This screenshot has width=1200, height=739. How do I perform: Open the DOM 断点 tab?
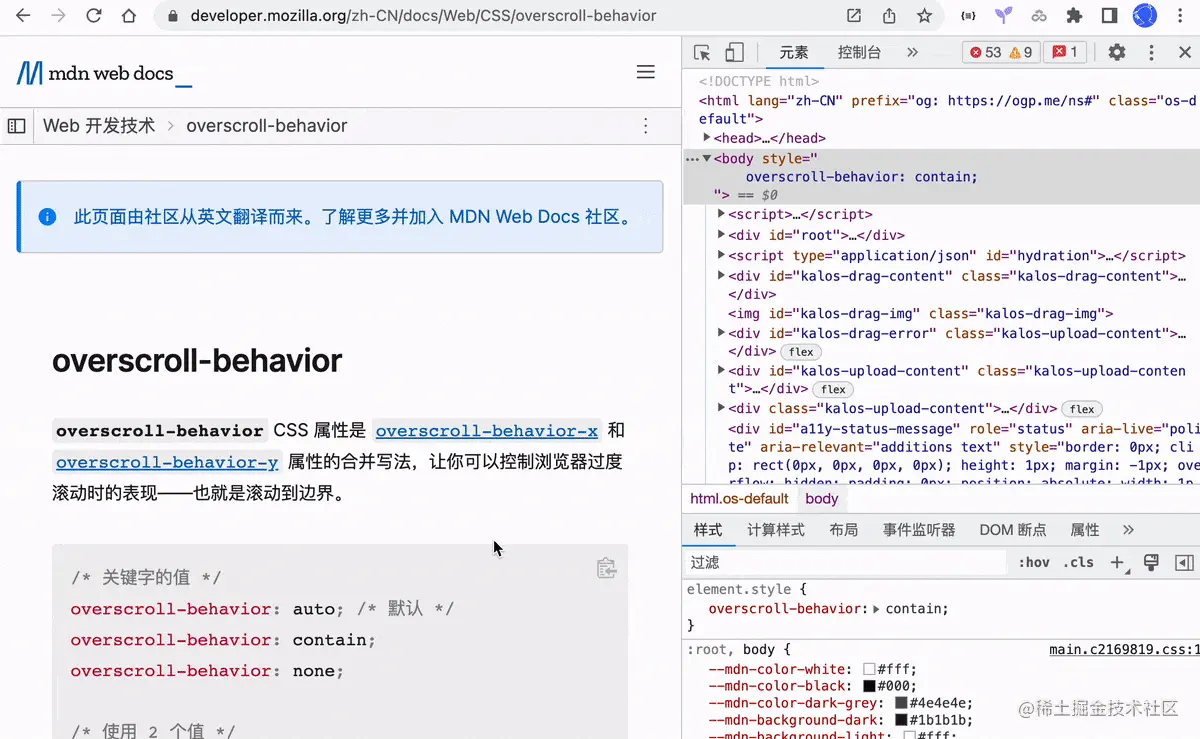tap(1012, 530)
